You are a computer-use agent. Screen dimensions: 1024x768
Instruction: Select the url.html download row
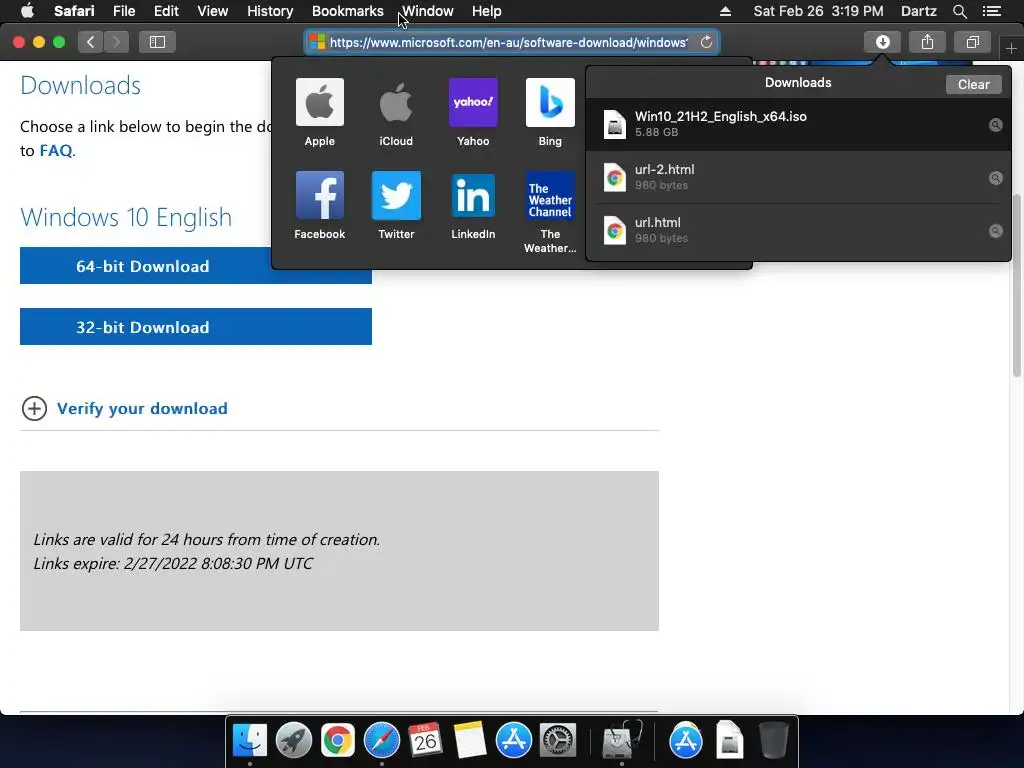coord(798,230)
